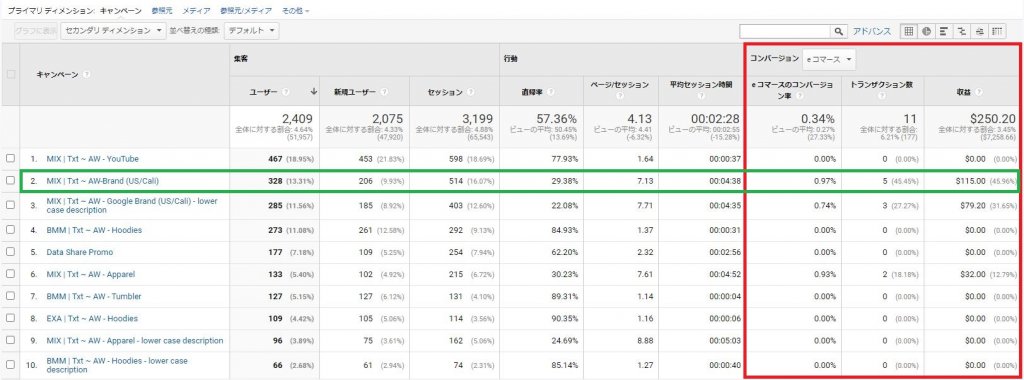Select the メディア primary dimension
The image size is (1024, 380).
click(x=196, y=11)
